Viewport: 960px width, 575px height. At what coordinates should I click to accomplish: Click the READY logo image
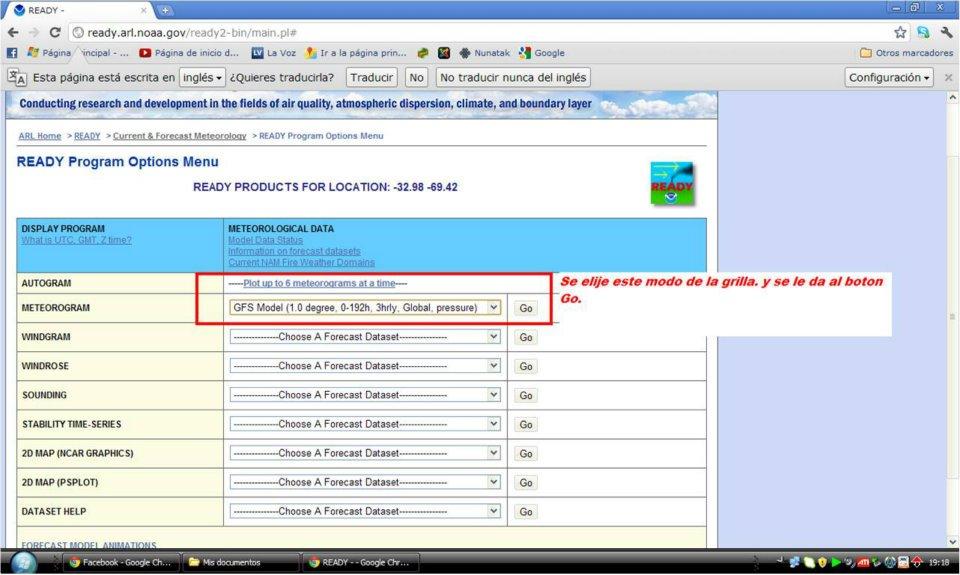click(671, 184)
